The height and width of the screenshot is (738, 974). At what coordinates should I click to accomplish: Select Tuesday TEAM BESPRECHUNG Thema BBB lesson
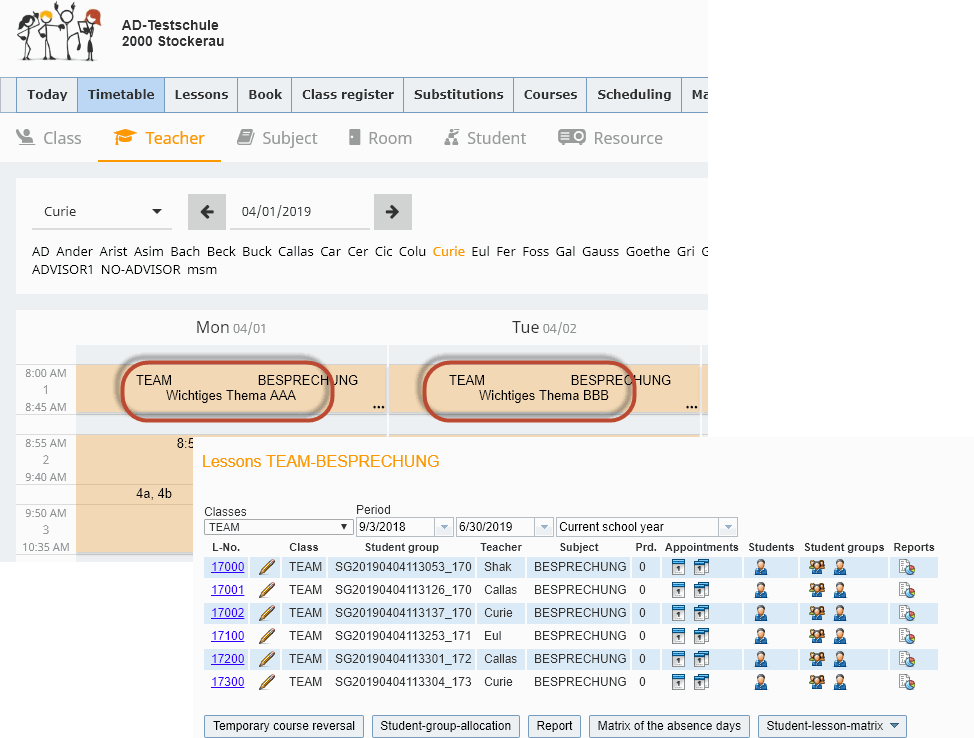[544, 388]
